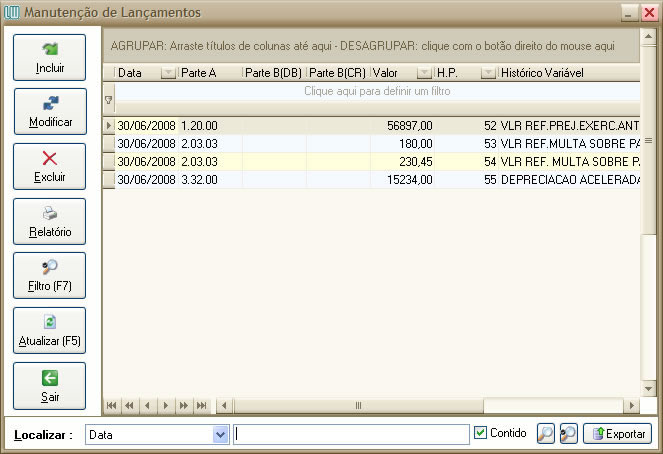
Task: Click horizontal scrollbar right arrow
Action: [x=632, y=406]
